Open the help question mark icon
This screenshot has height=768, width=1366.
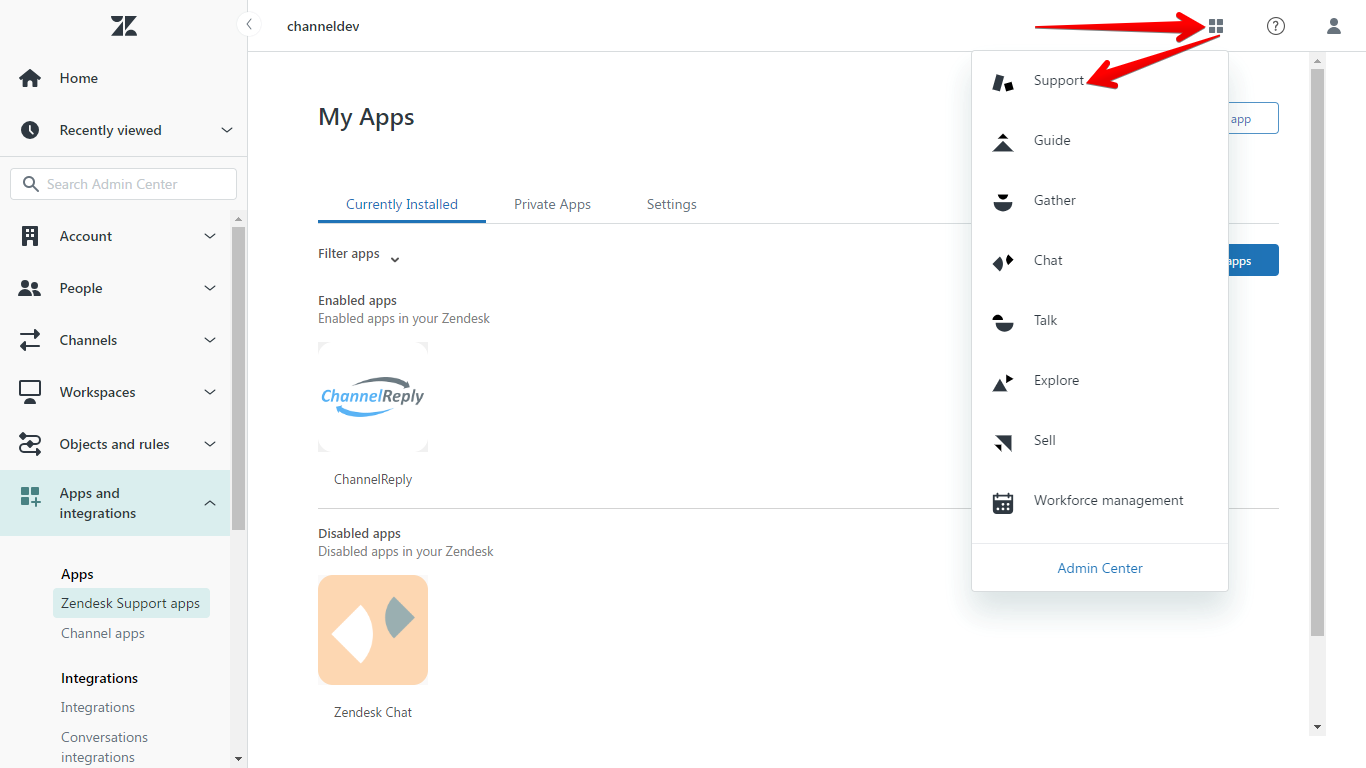[x=1276, y=26]
